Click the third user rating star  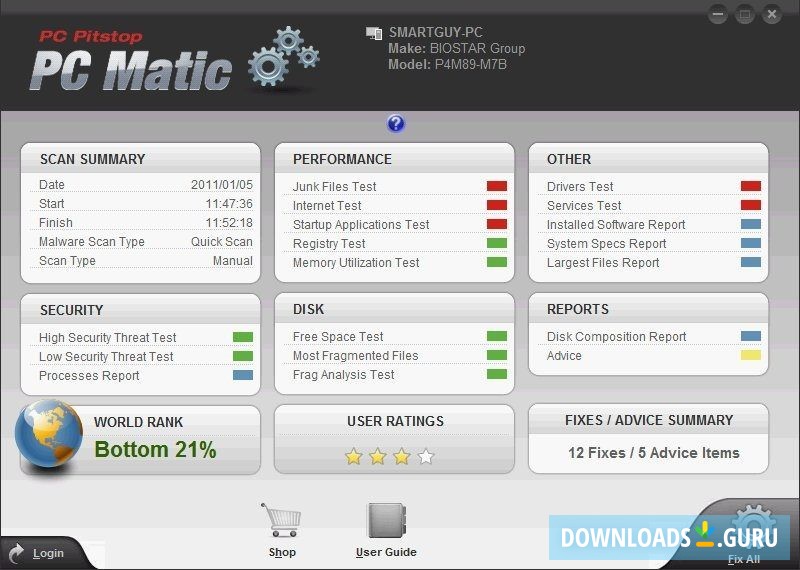[402, 456]
